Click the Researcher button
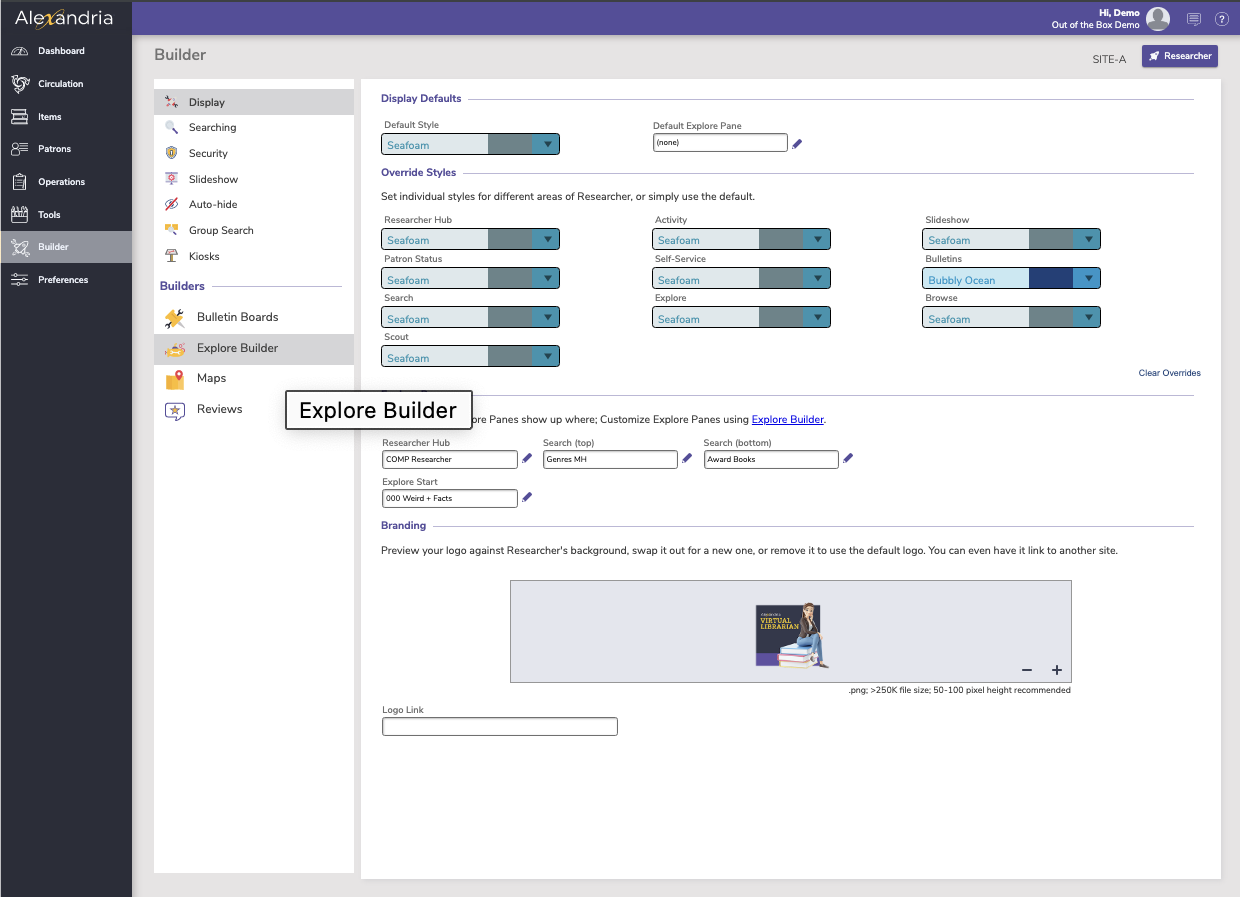The image size is (1240, 897). (x=1180, y=56)
